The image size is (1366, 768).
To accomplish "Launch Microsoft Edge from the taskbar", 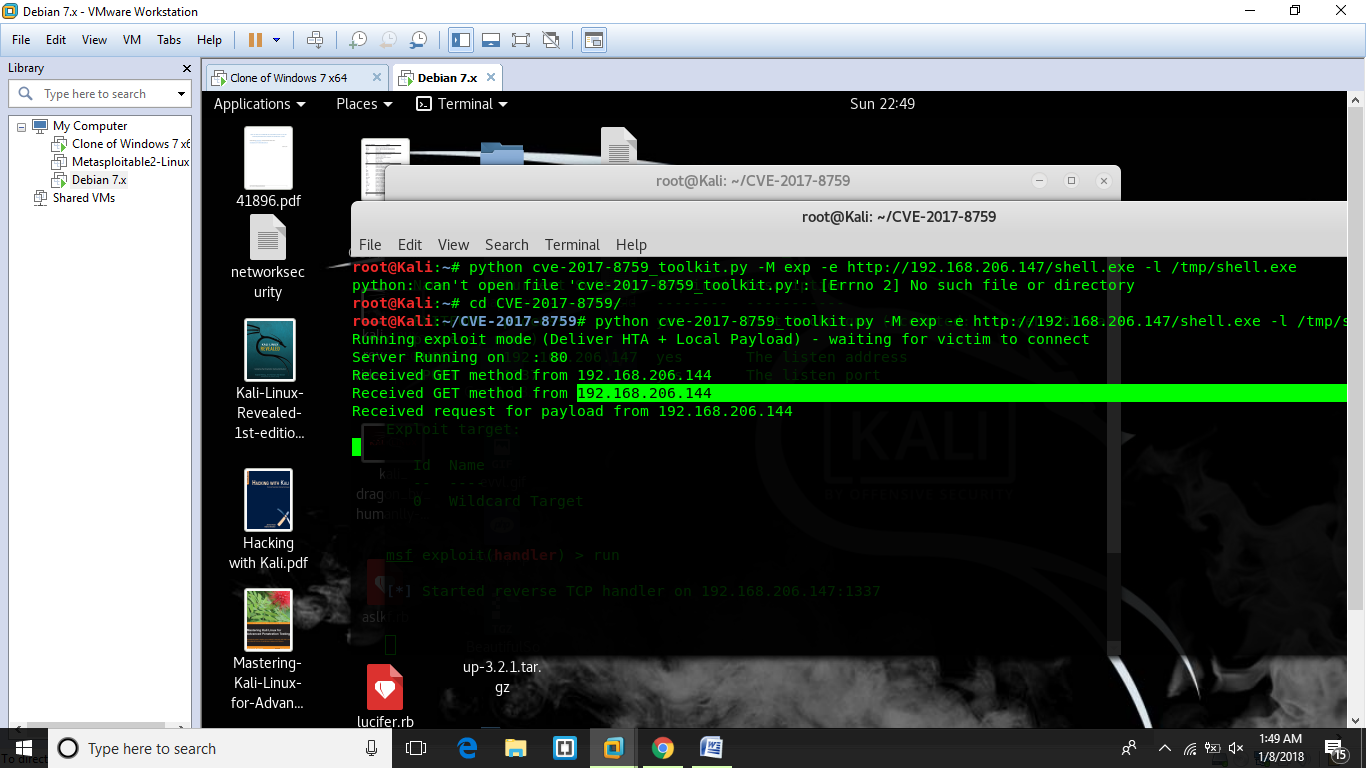I will coord(467,748).
